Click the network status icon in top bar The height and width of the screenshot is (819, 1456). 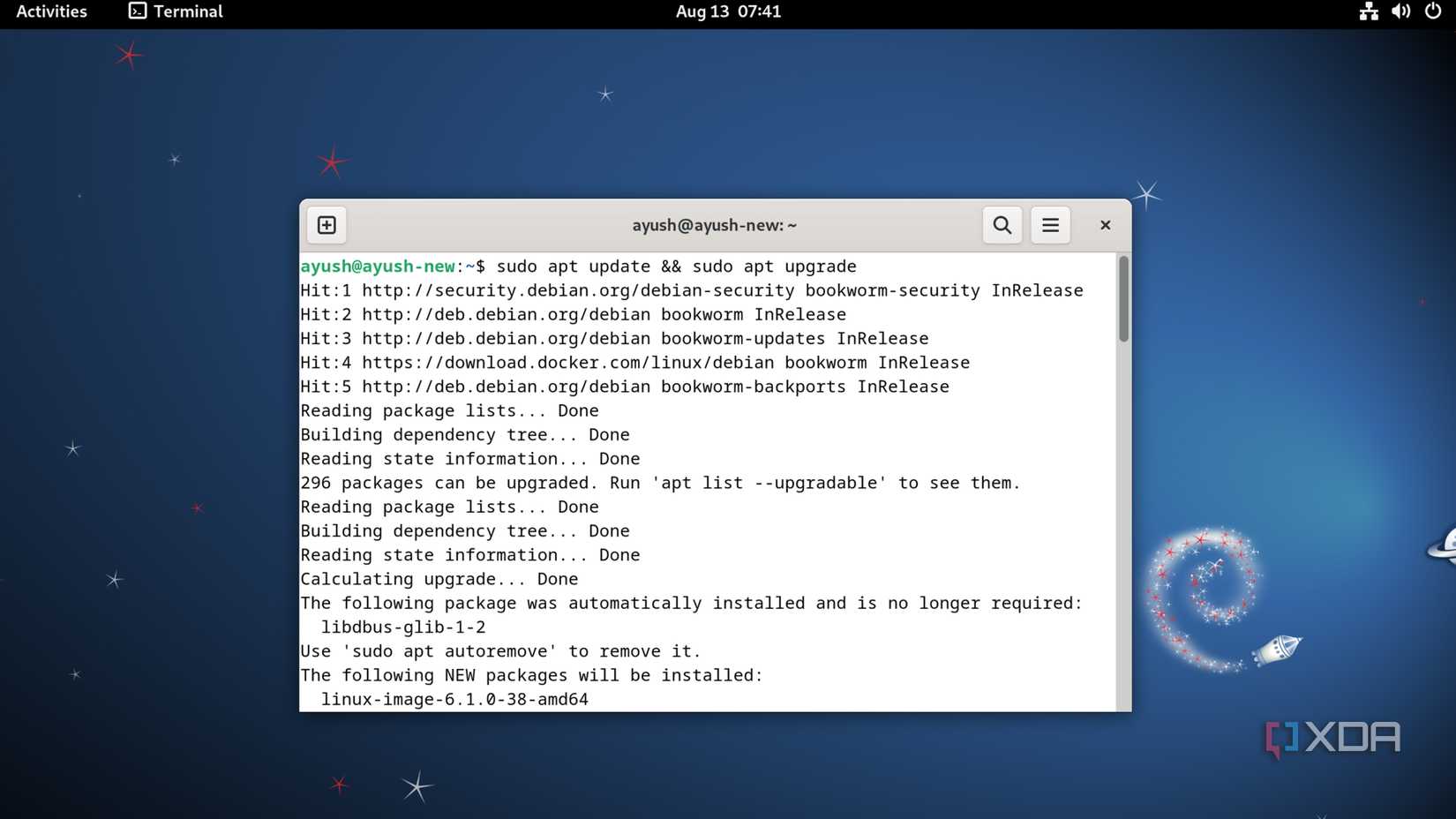coord(1367,11)
